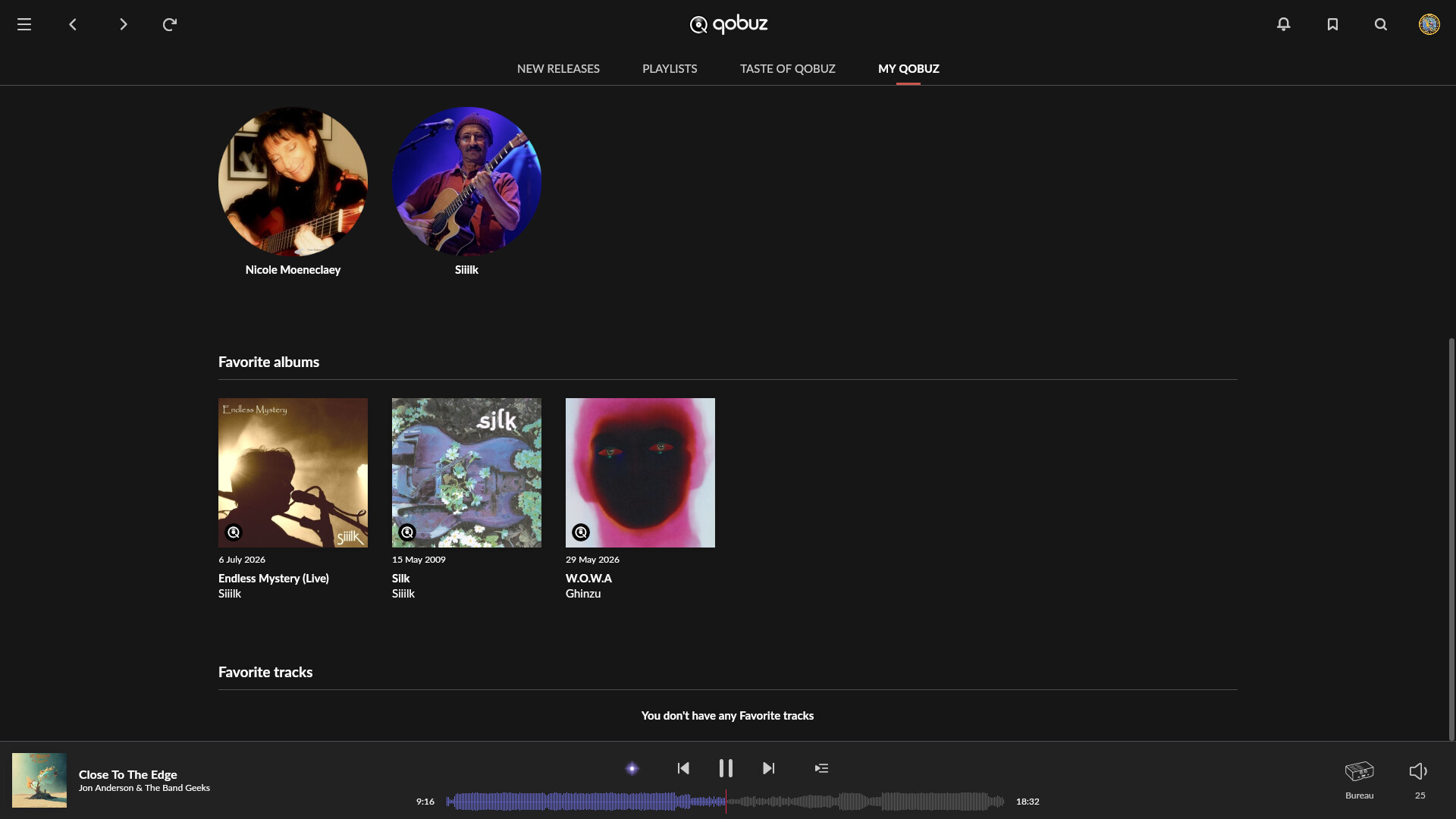
Task: Open the Silk album cover
Action: [466, 472]
